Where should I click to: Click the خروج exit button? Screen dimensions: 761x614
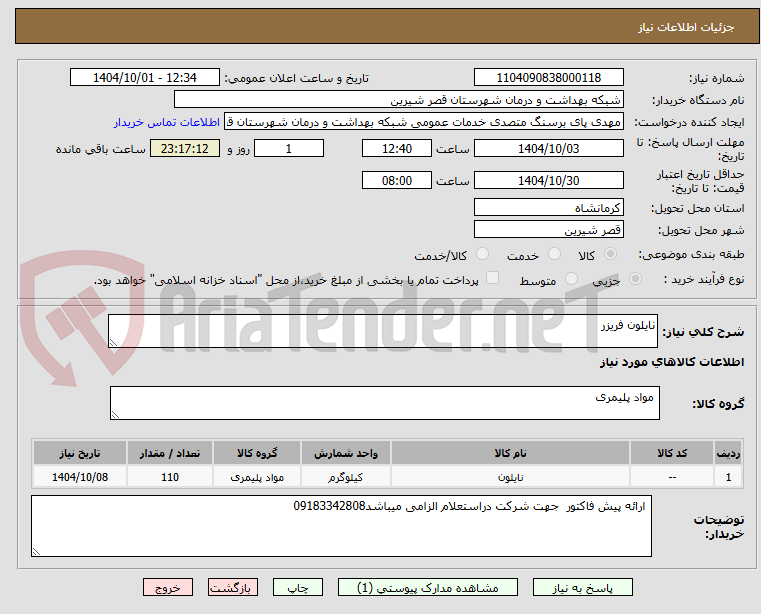pyautogui.click(x=167, y=587)
